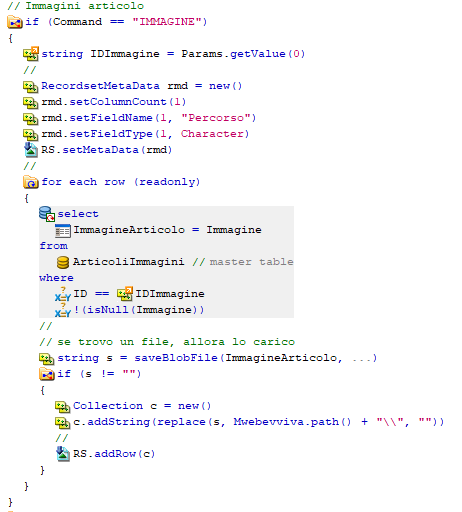The image size is (462, 512).
Task: Click the if block icon beside Command == "IMMAGINE"
Action: 15,22
